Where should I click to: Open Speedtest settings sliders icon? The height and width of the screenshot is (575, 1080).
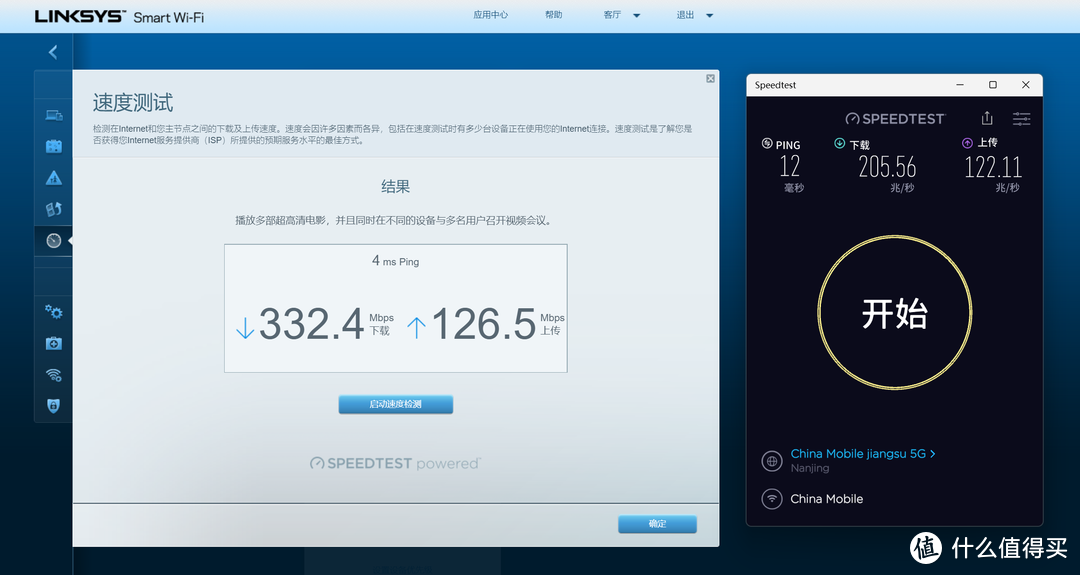tap(1021, 118)
